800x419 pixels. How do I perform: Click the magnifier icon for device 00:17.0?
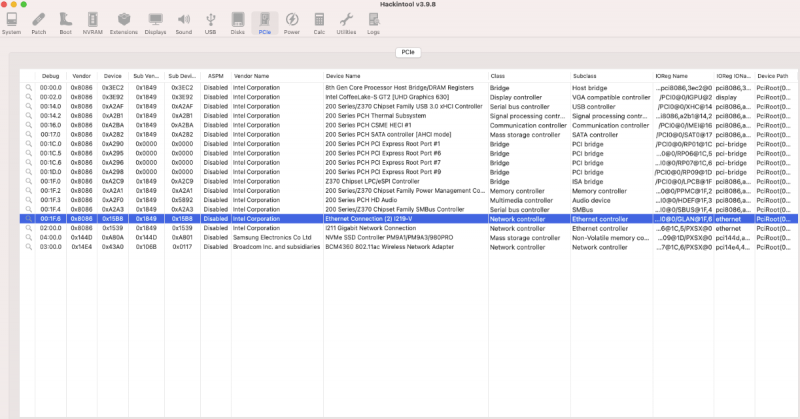(x=29, y=134)
